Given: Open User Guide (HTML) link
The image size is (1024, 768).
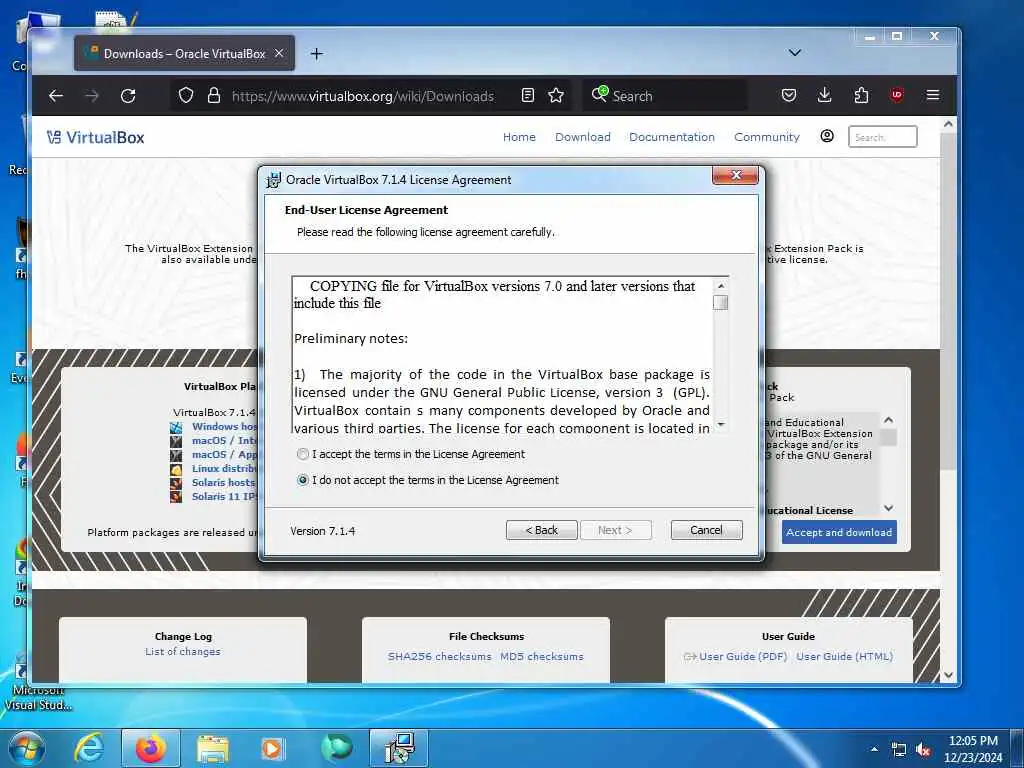Looking at the screenshot, I should coord(844,656).
